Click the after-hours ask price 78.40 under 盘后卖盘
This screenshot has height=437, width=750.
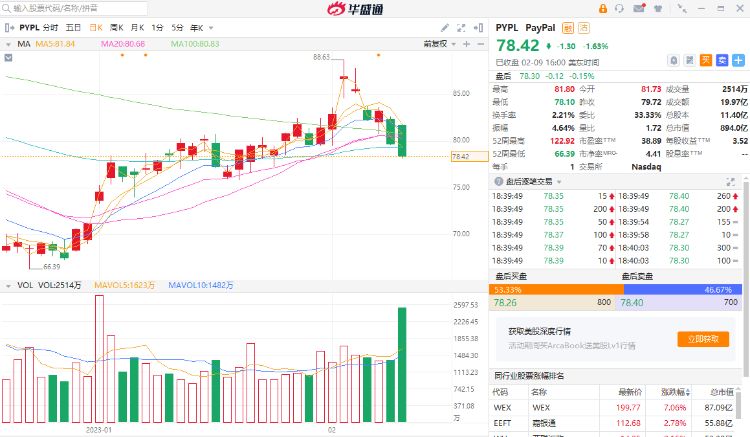tap(632, 303)
